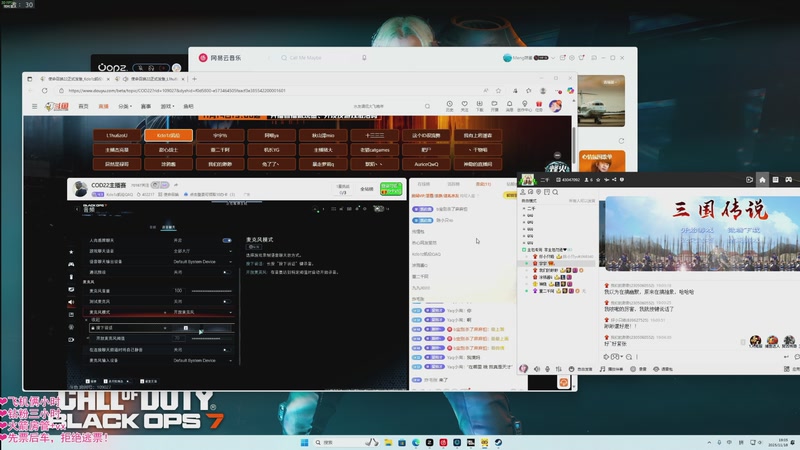Image resolution: width=800 pixels, height=450 pixels.
Task: Bookmark the page with the browser star icon
Action: tap(498, 91)
